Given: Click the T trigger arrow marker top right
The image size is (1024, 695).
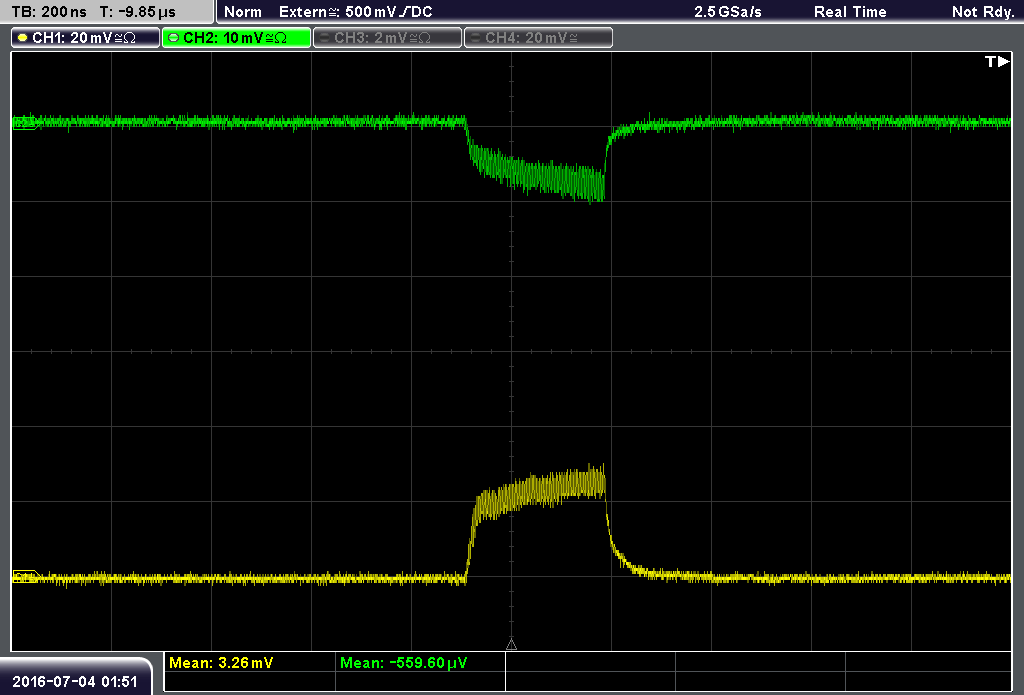Looking at the screenshot, I should pos(997,61).
